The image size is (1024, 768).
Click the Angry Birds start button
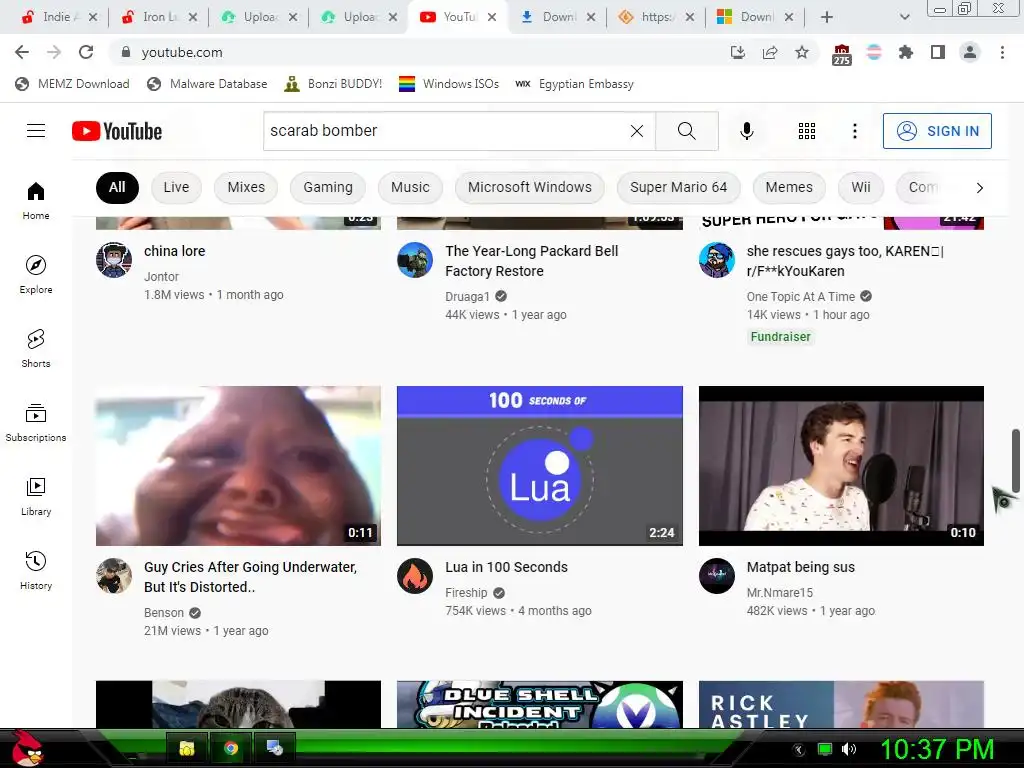(x=26, y=748)
